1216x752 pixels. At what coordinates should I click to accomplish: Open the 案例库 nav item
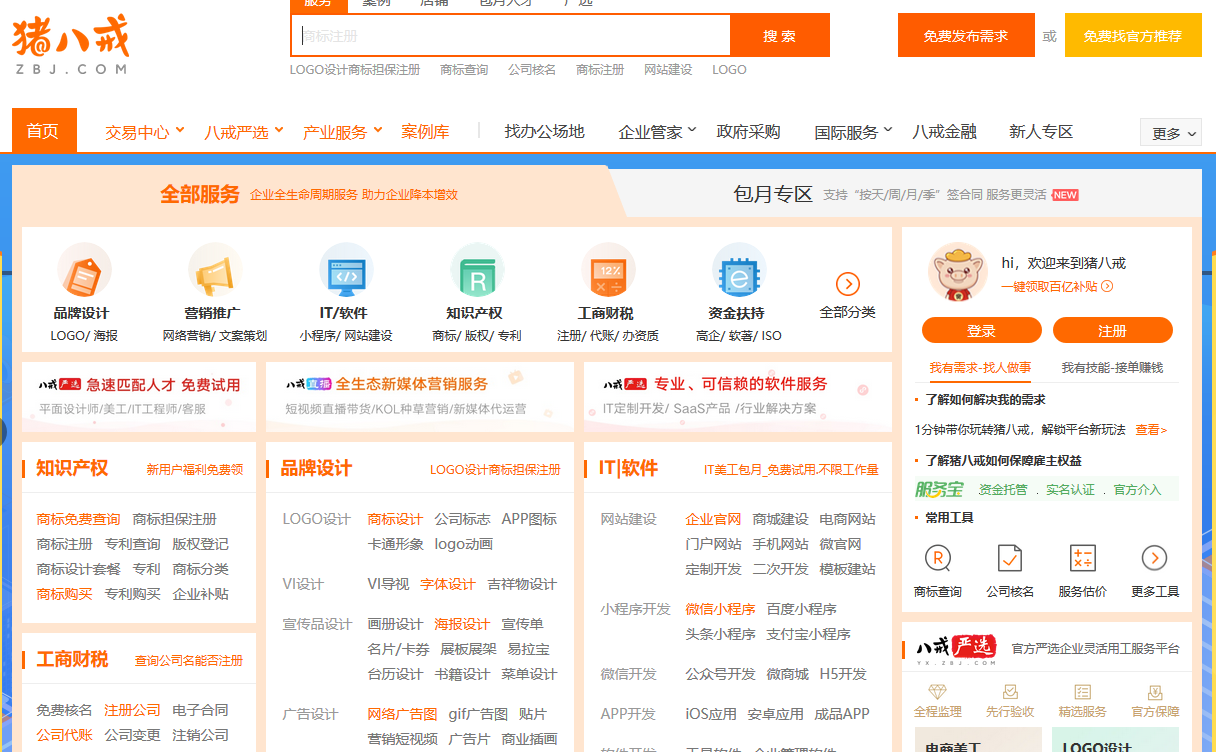click(x=425, y=132)
